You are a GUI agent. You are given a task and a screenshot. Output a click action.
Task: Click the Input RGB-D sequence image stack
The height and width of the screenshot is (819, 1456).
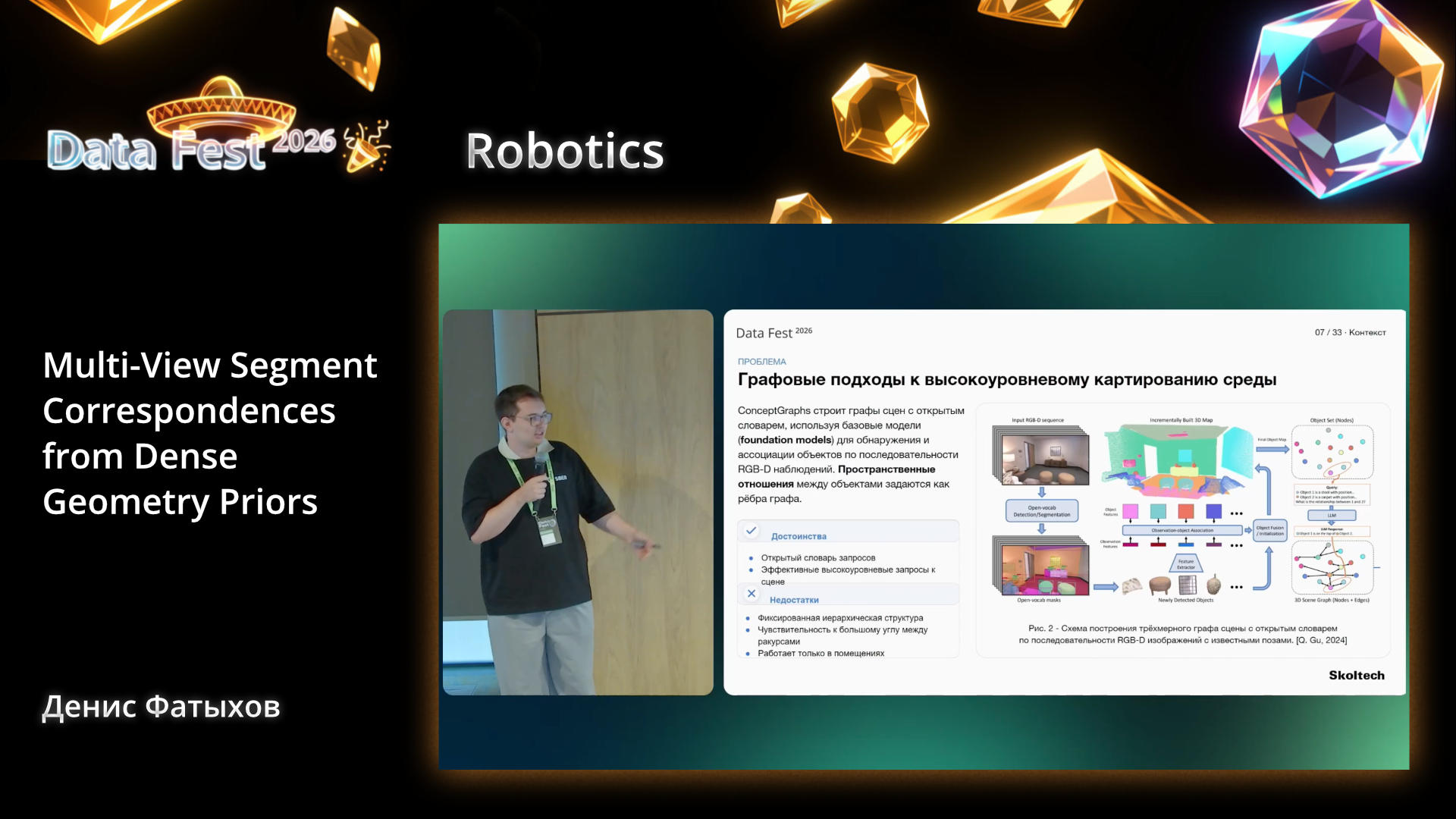1040,456
